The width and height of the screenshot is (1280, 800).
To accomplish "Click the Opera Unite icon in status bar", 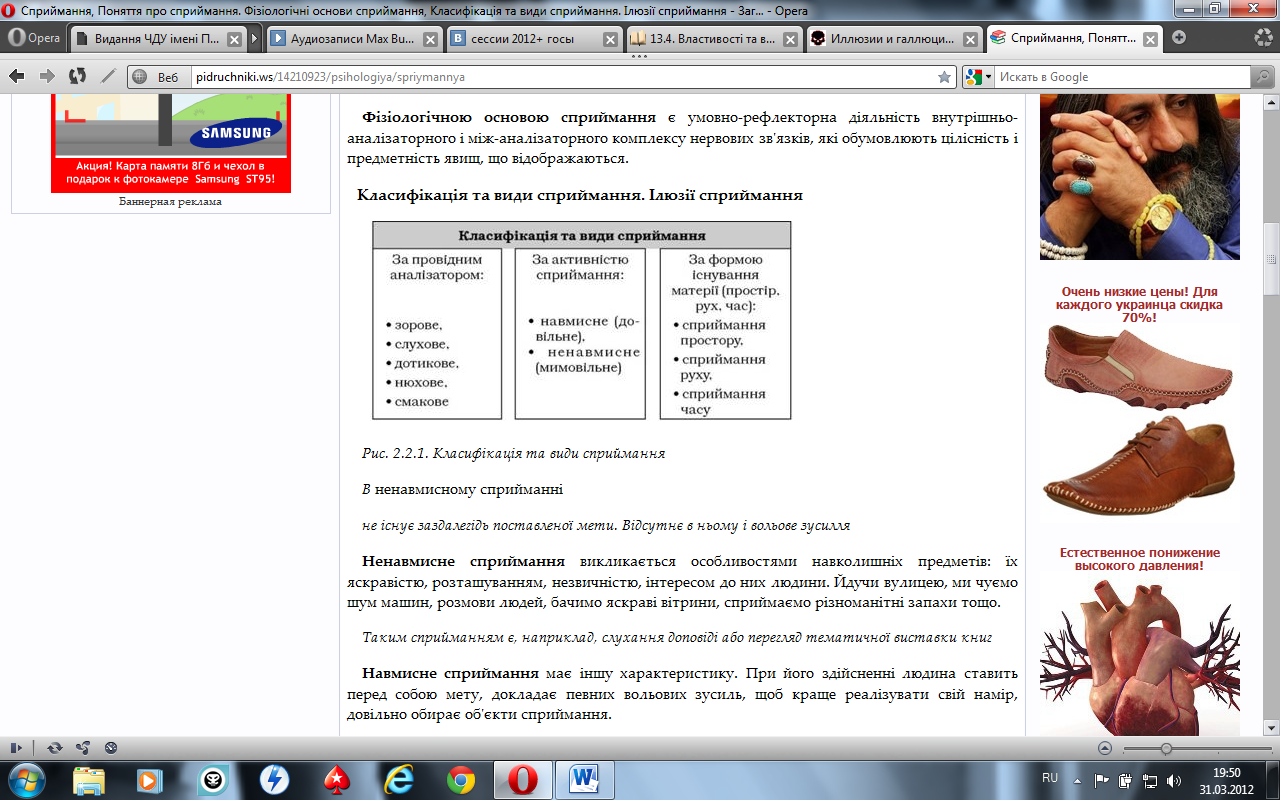I will [x=83, y=747].
